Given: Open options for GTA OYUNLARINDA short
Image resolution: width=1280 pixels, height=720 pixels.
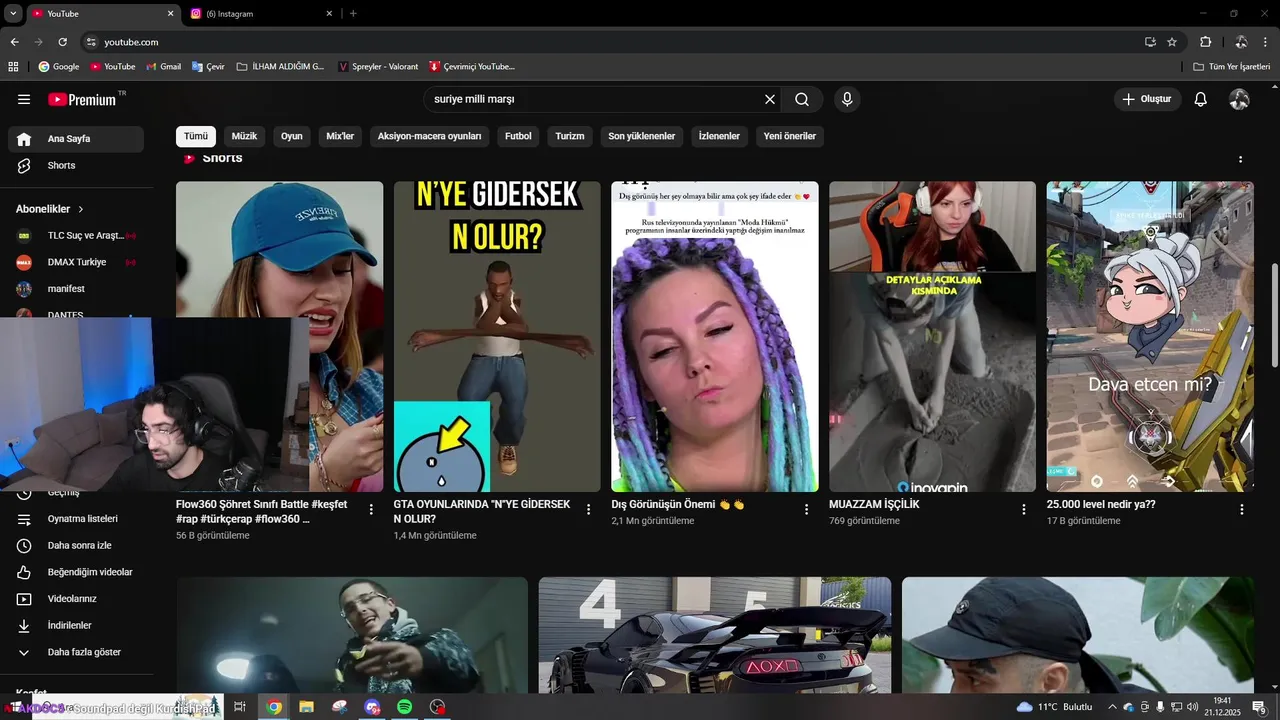Looking at the screenshot, I should (x=588, y=509).
